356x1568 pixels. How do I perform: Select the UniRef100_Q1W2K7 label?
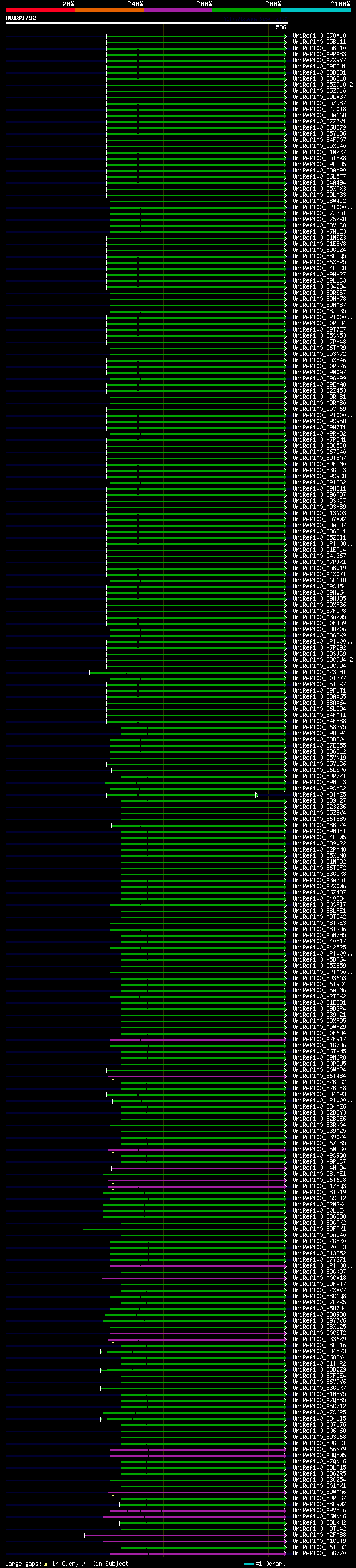(x=319, y=152)
